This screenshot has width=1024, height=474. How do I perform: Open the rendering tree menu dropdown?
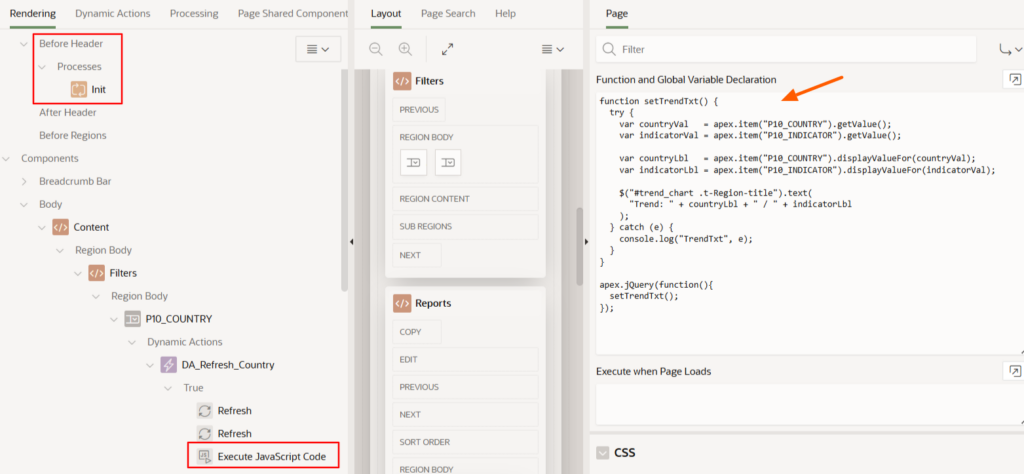pyautogui.click(x=319, y=49)
